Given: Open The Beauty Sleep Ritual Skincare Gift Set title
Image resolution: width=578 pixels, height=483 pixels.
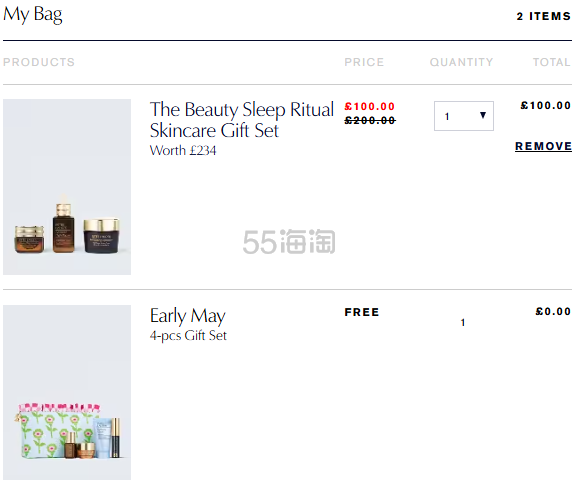Looking at the screenshot, I should pos(242,120).
